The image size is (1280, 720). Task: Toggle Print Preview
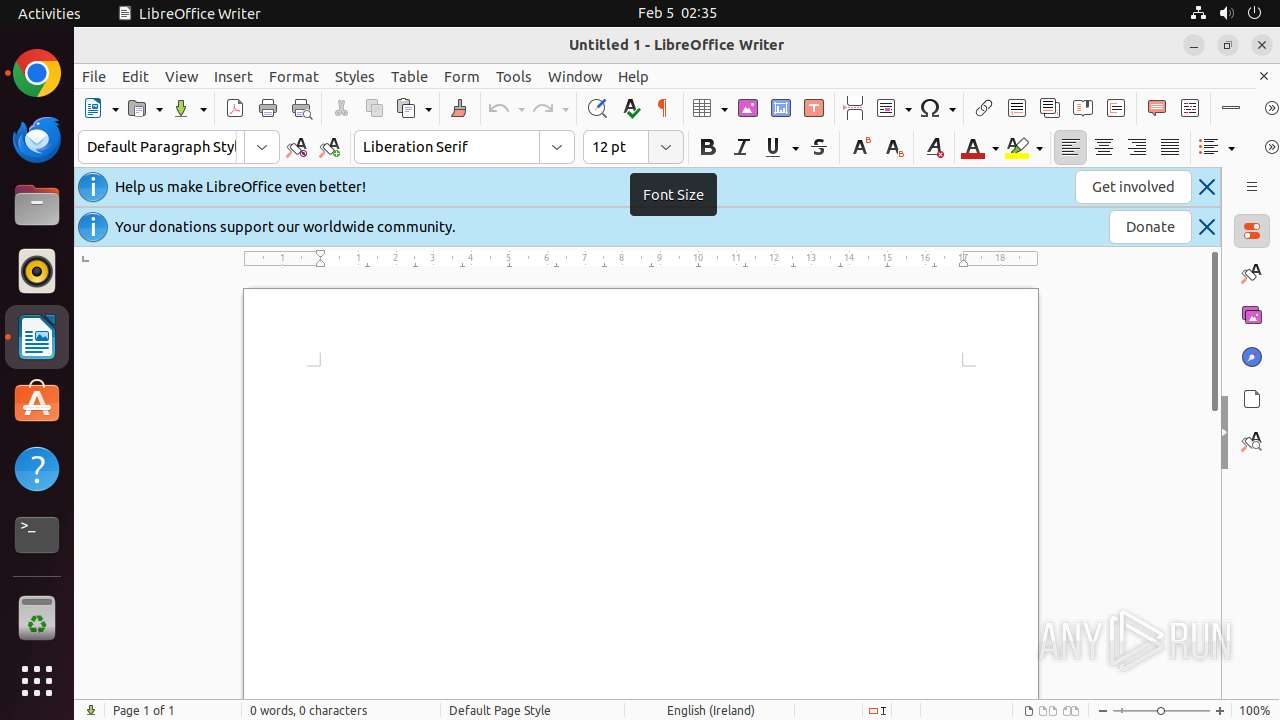point(301,109)
